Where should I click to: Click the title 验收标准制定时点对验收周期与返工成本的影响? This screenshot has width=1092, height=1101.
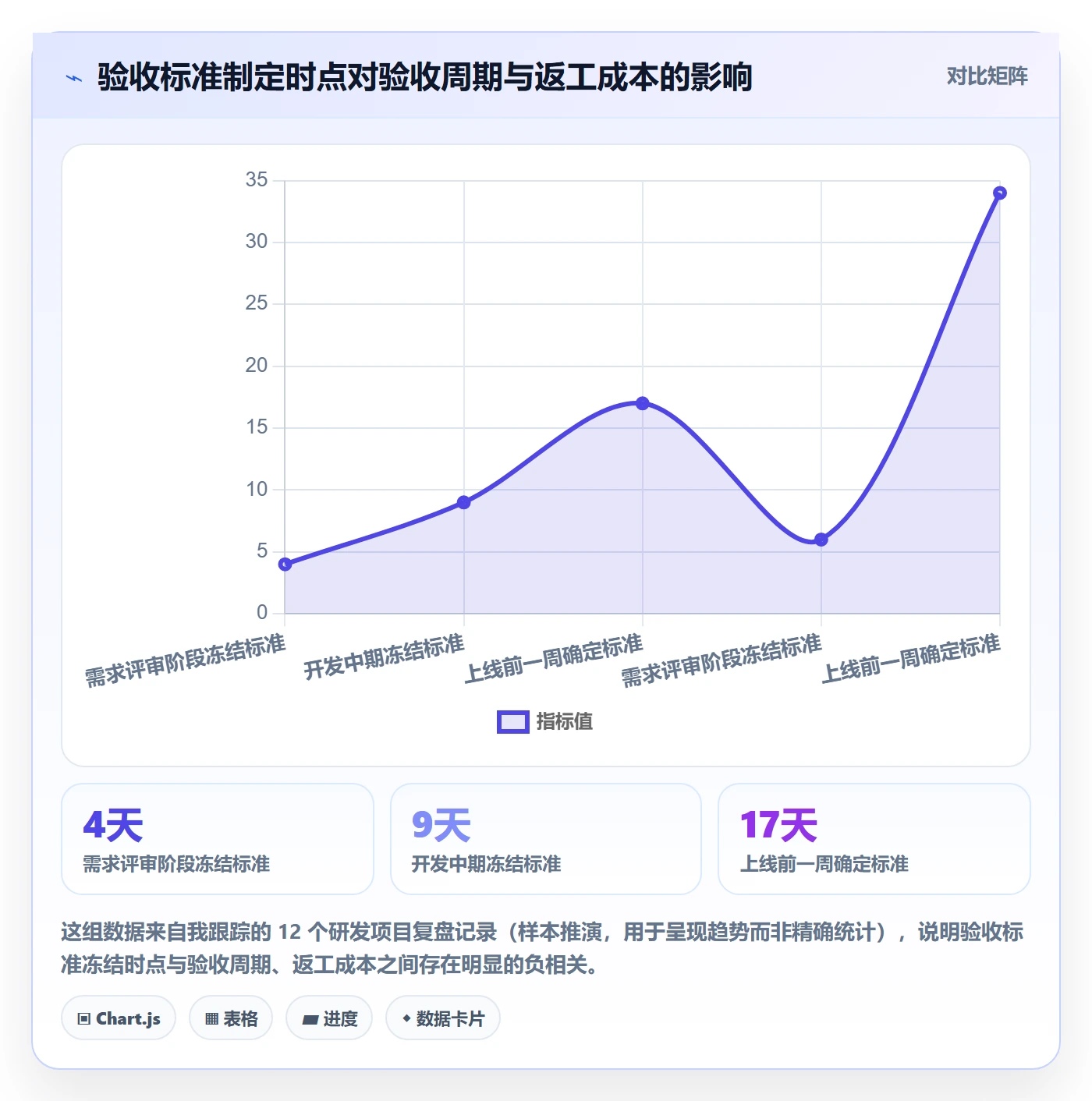[425, 77]
